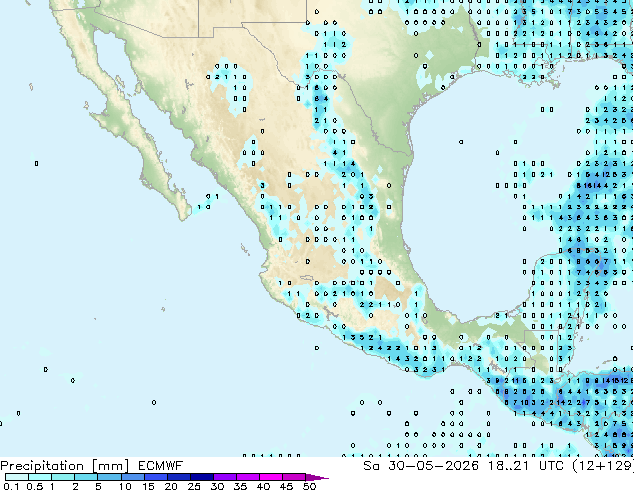Click the '35' legend scale value
Viewport: 634px width, 490px height.
point(240,486)
